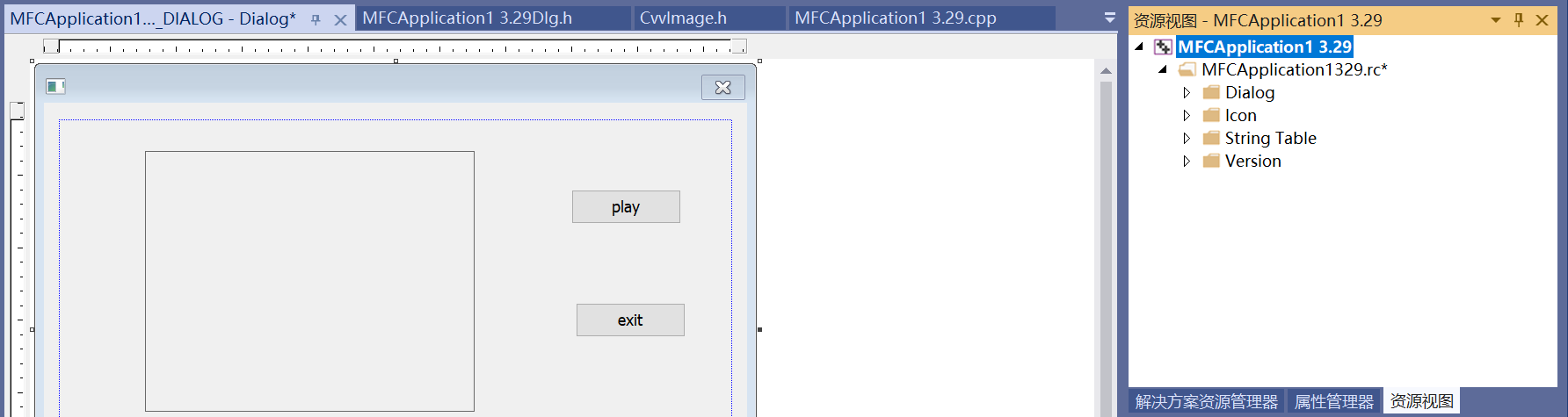Image resolution: width=1568 pixels, height=417 pixels.
Task: Expand the Version folder
Action: (x=1187, y=161)
